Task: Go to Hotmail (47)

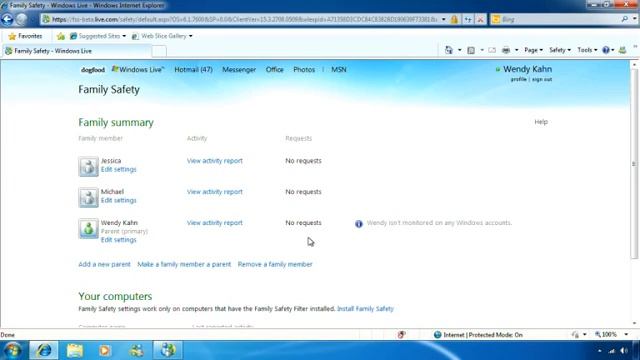Action: (193, 70)
